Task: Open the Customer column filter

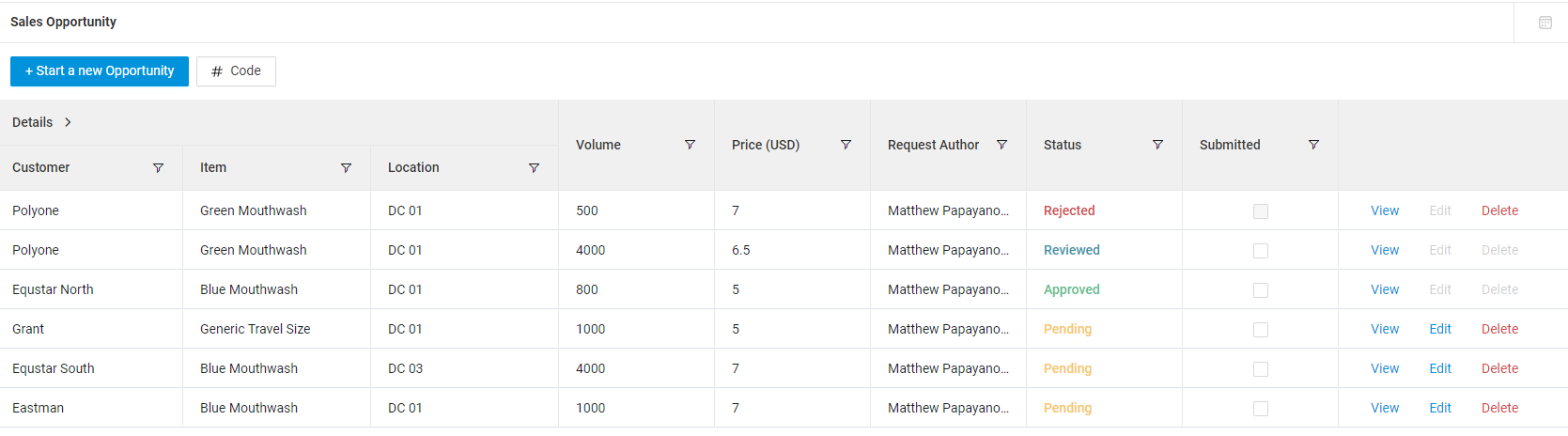Action: click(x=158, y=168)
